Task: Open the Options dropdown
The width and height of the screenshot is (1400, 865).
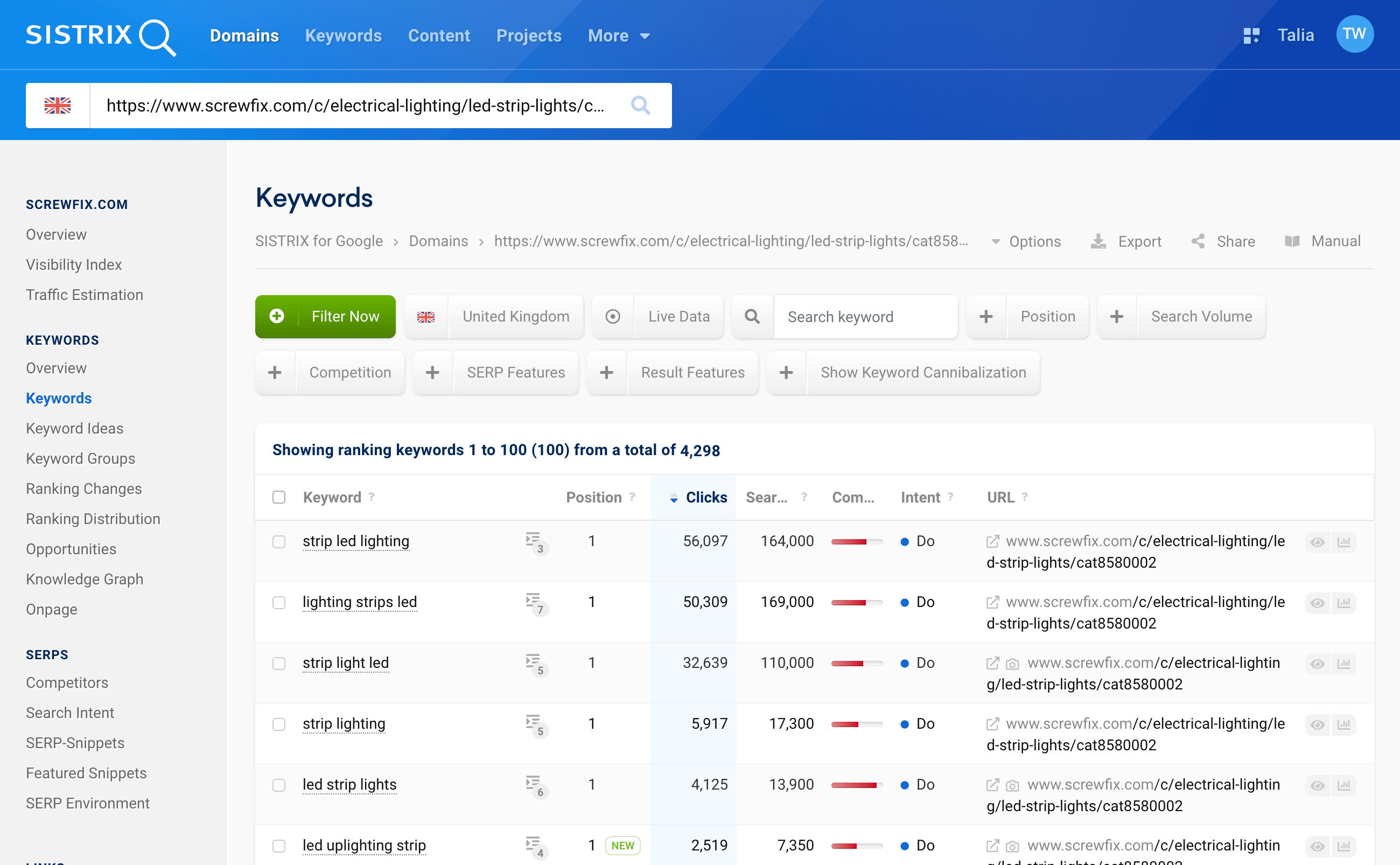Action: 1026,241
